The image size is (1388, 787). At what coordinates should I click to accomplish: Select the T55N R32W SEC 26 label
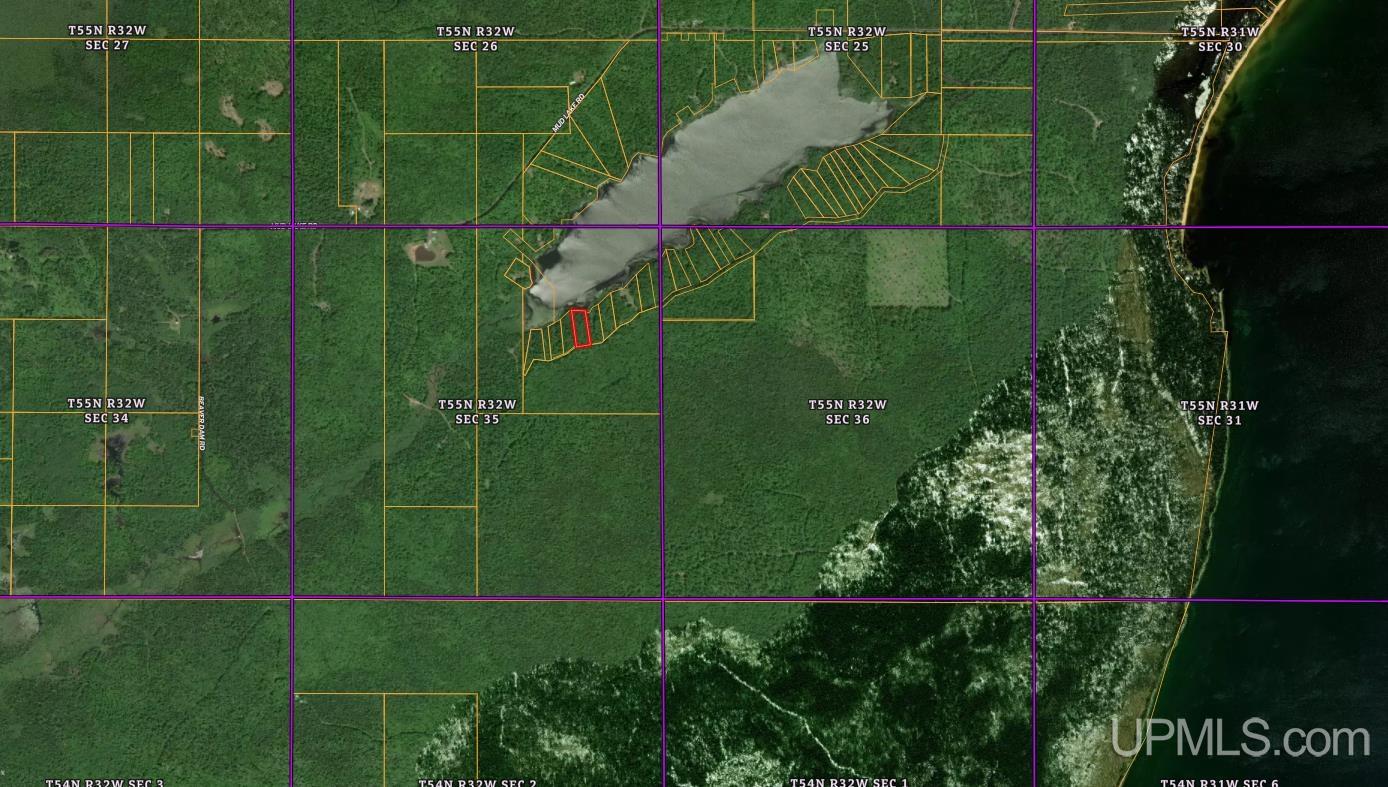coord(475,38)
